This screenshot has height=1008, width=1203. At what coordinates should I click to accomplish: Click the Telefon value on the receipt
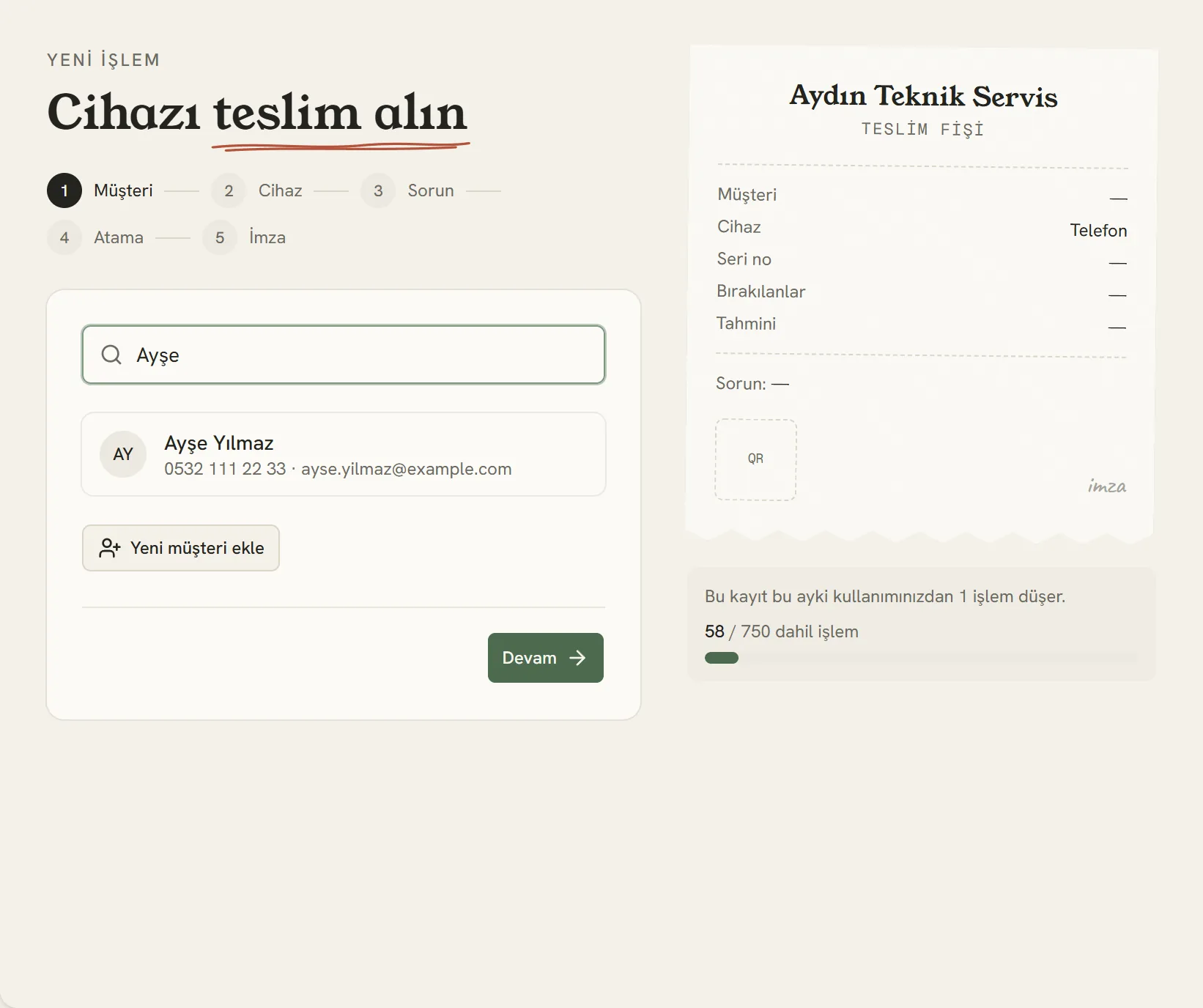tap(1098, 230)
